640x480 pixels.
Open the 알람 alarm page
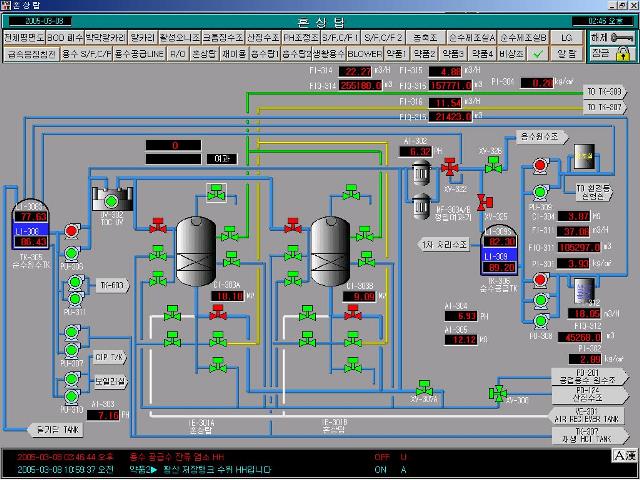click(x=567, y=53)
